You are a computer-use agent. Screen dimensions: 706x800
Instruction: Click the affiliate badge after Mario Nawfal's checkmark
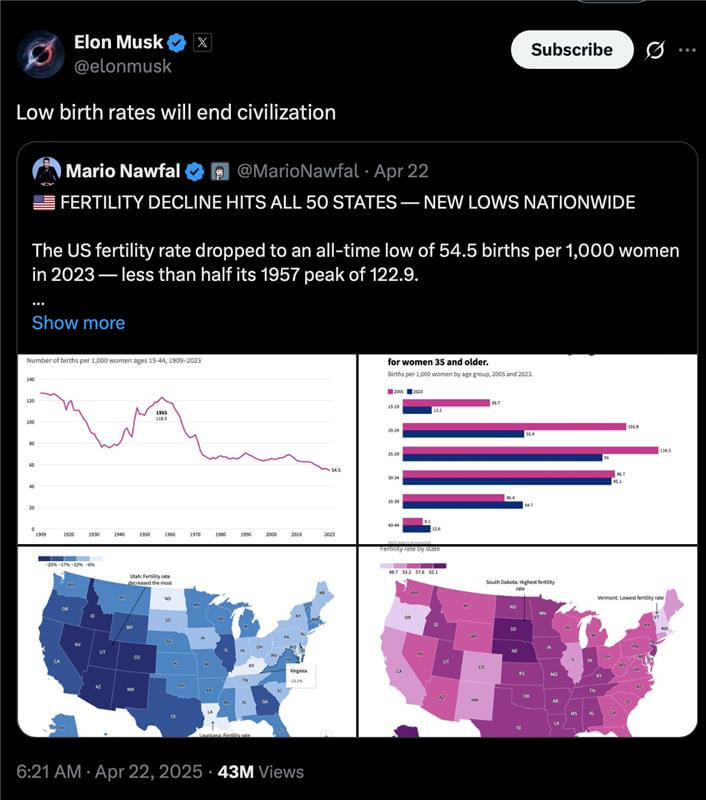click(222, 170)
